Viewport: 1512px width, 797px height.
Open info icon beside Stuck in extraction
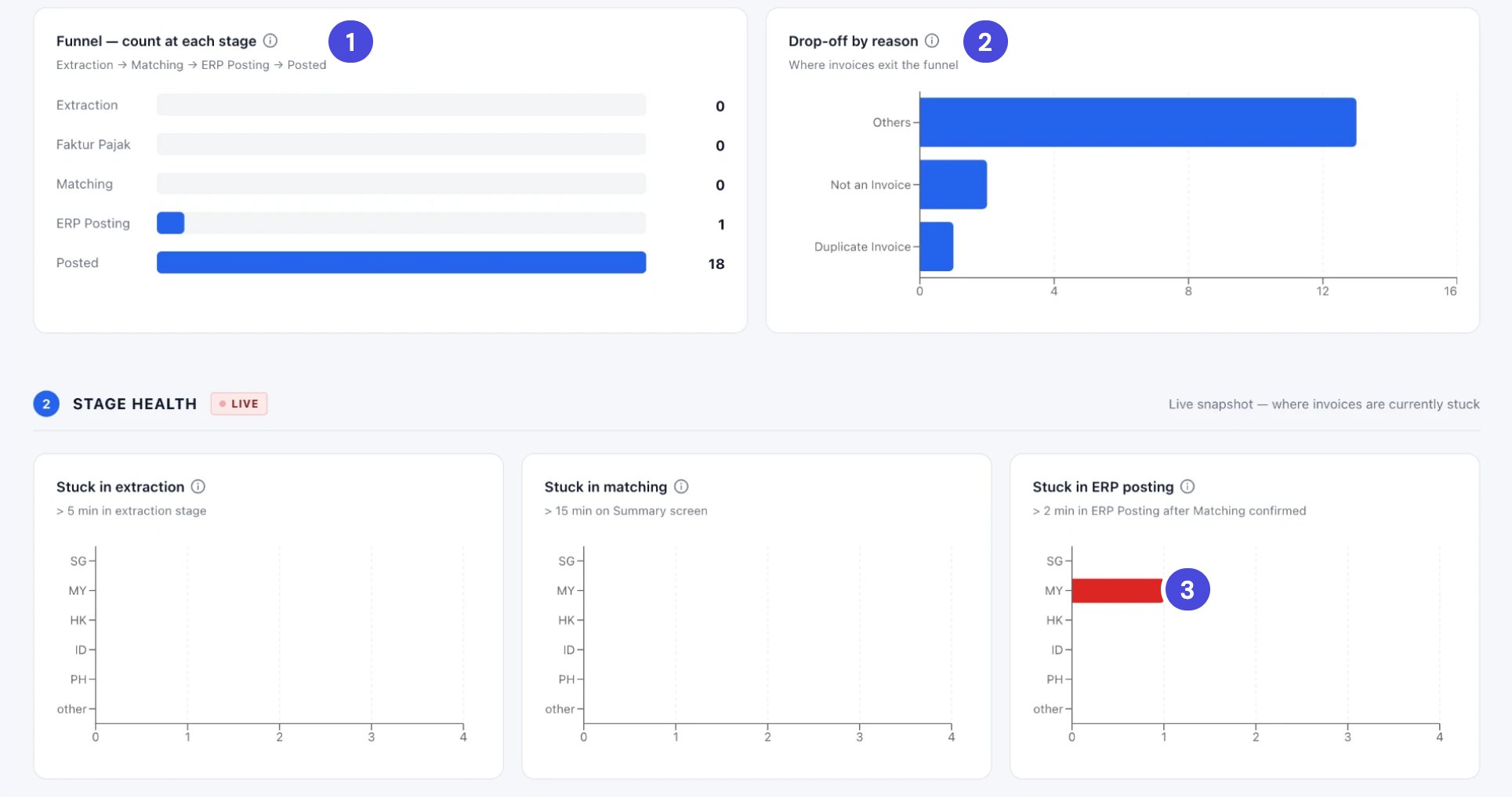tap(198, 487)
